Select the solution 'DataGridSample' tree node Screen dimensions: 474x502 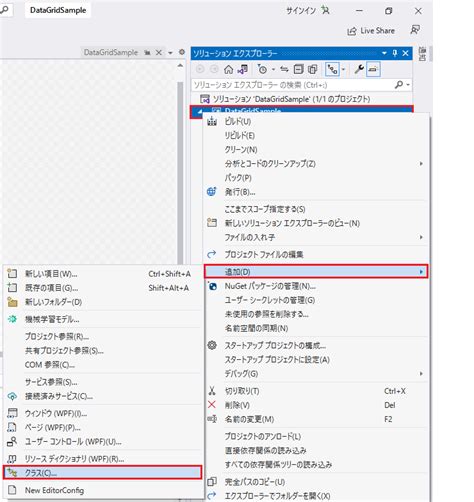coord(291,99)
